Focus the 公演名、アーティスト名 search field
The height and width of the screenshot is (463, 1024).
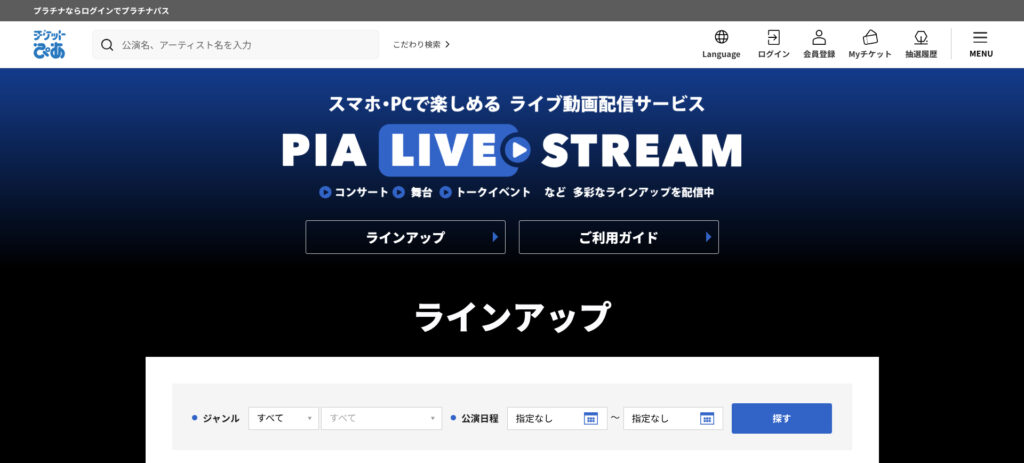pyautogui.click(x=235, y=44)
